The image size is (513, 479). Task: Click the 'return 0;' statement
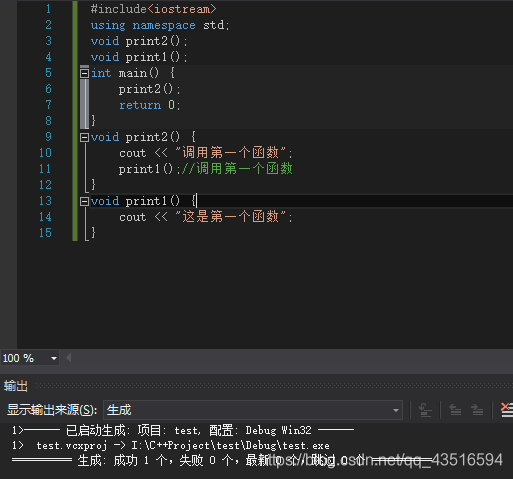click(x=150, y=105)
